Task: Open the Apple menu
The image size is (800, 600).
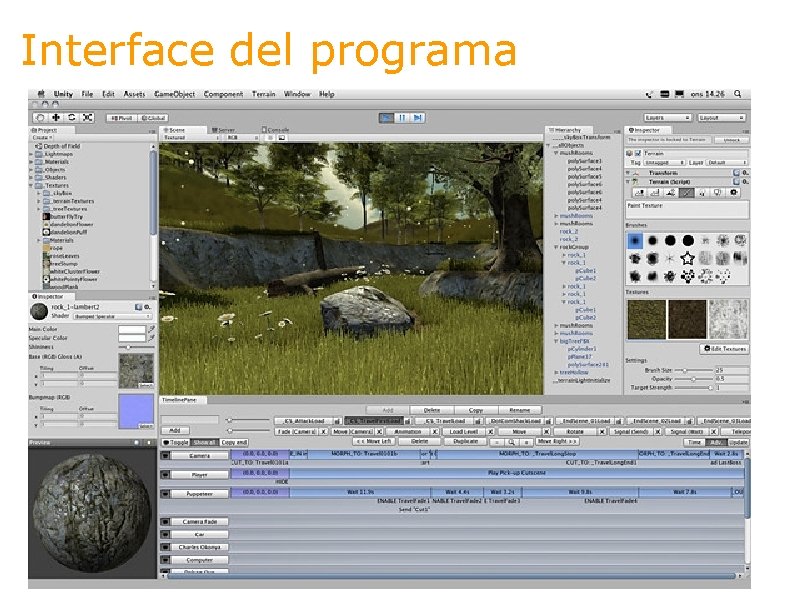Action: point(41,94)
